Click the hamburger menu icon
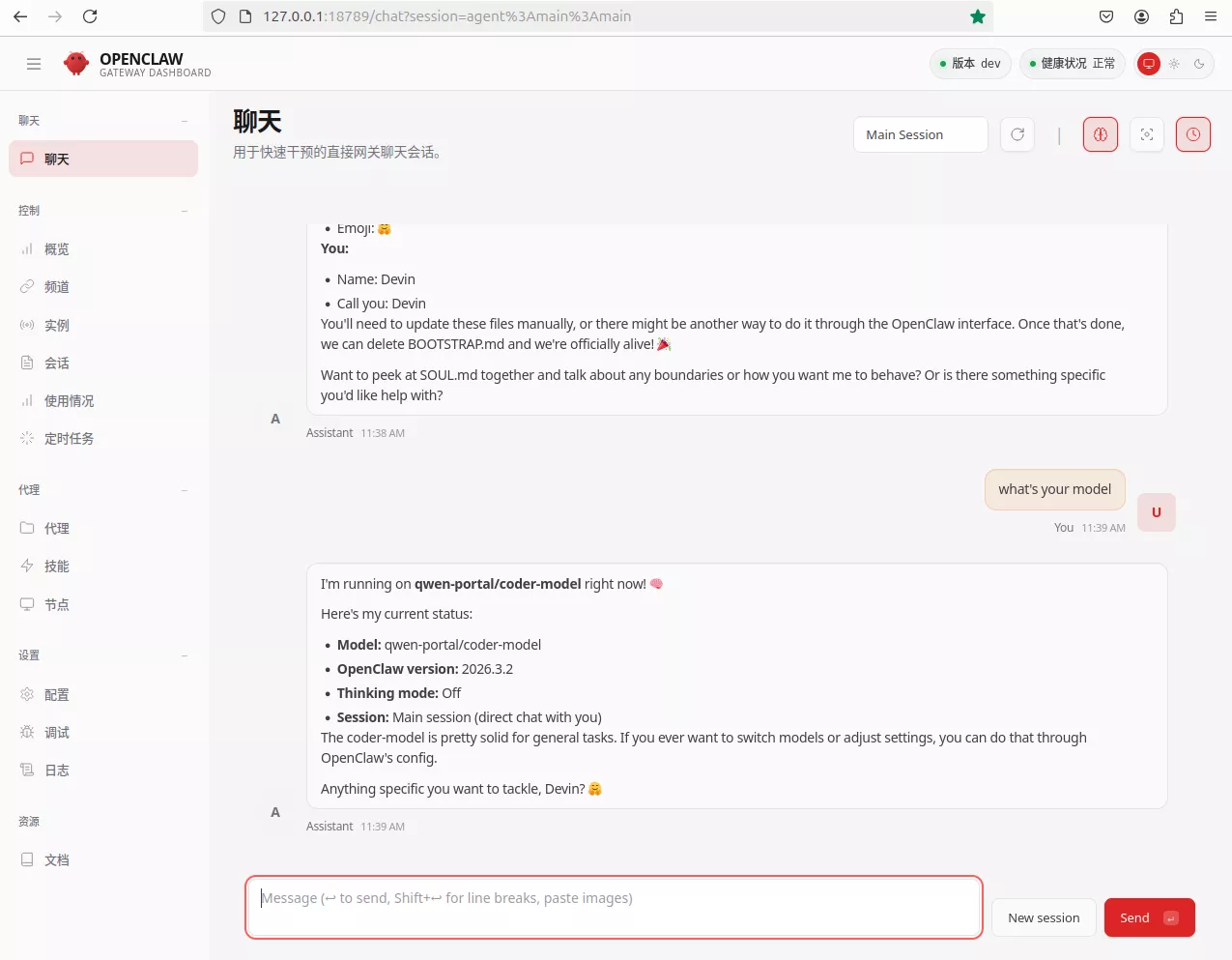The image size is (1232, 960). 34,64
